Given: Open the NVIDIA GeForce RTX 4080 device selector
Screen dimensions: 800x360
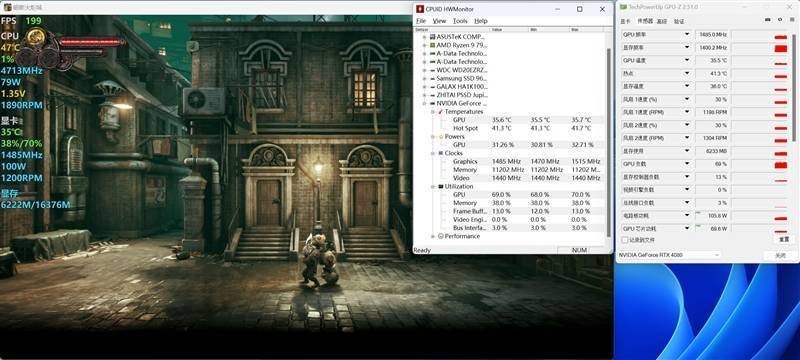Looking at the screenshot, I should click(669, 255).
